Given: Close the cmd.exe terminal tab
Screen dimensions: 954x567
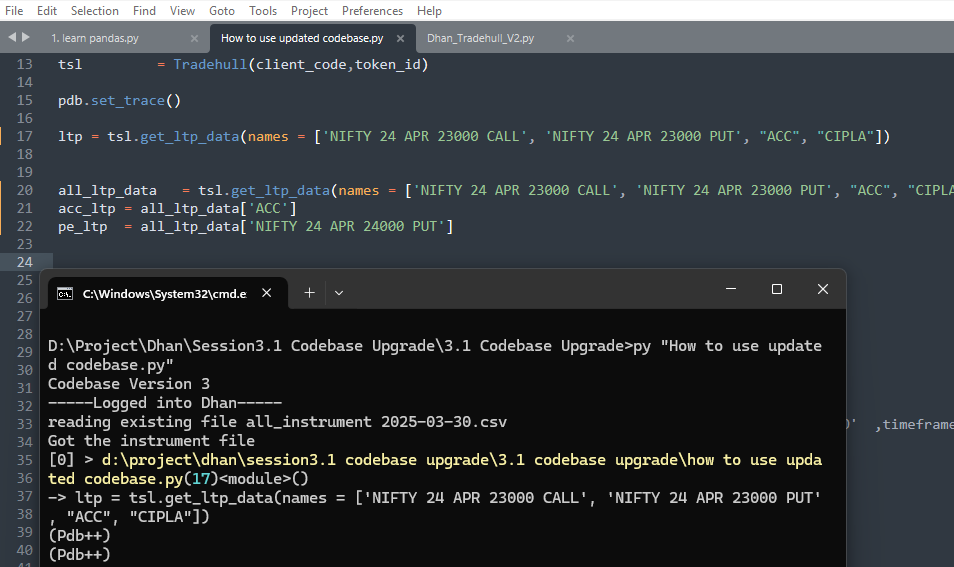Looking at the screenshot, I should tap(266, 293).
